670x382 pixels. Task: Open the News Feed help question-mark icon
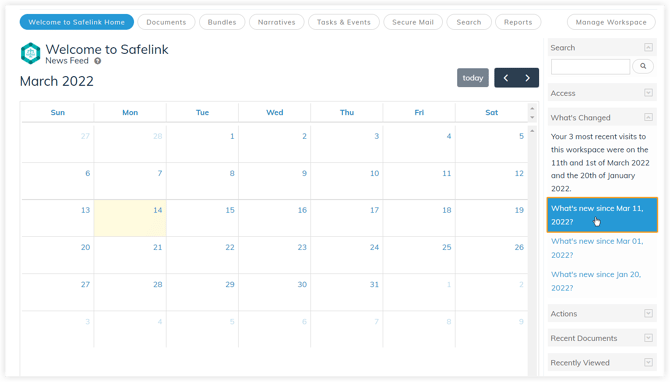coord(97,61)
